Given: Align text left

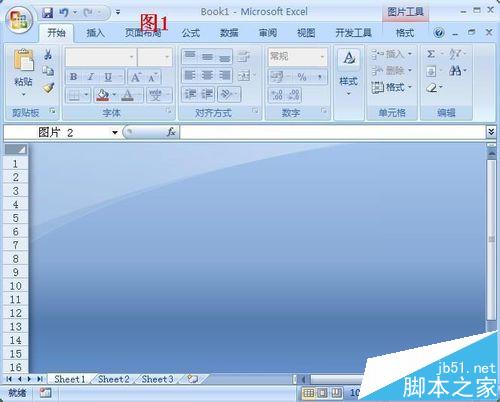Looking at the screenshot, I should pos(190,76).
